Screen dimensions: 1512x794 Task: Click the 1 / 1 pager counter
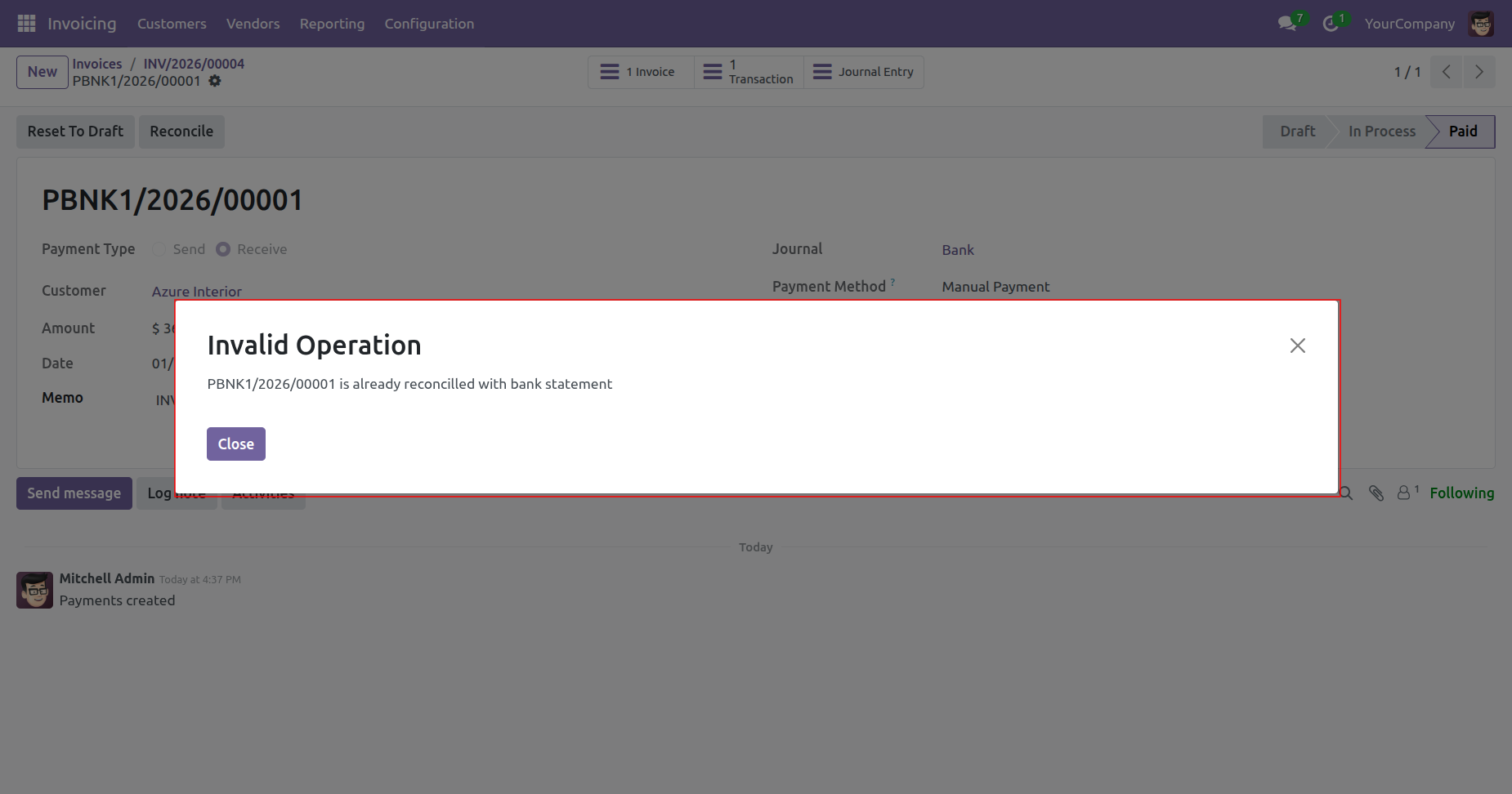(x=1407, y=72)
